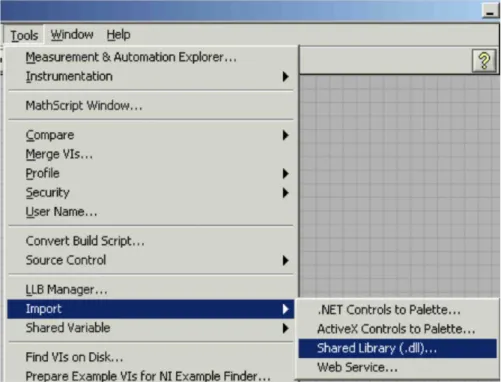Choose Merge VIs from Tools menu

click(x=150, y=154)
